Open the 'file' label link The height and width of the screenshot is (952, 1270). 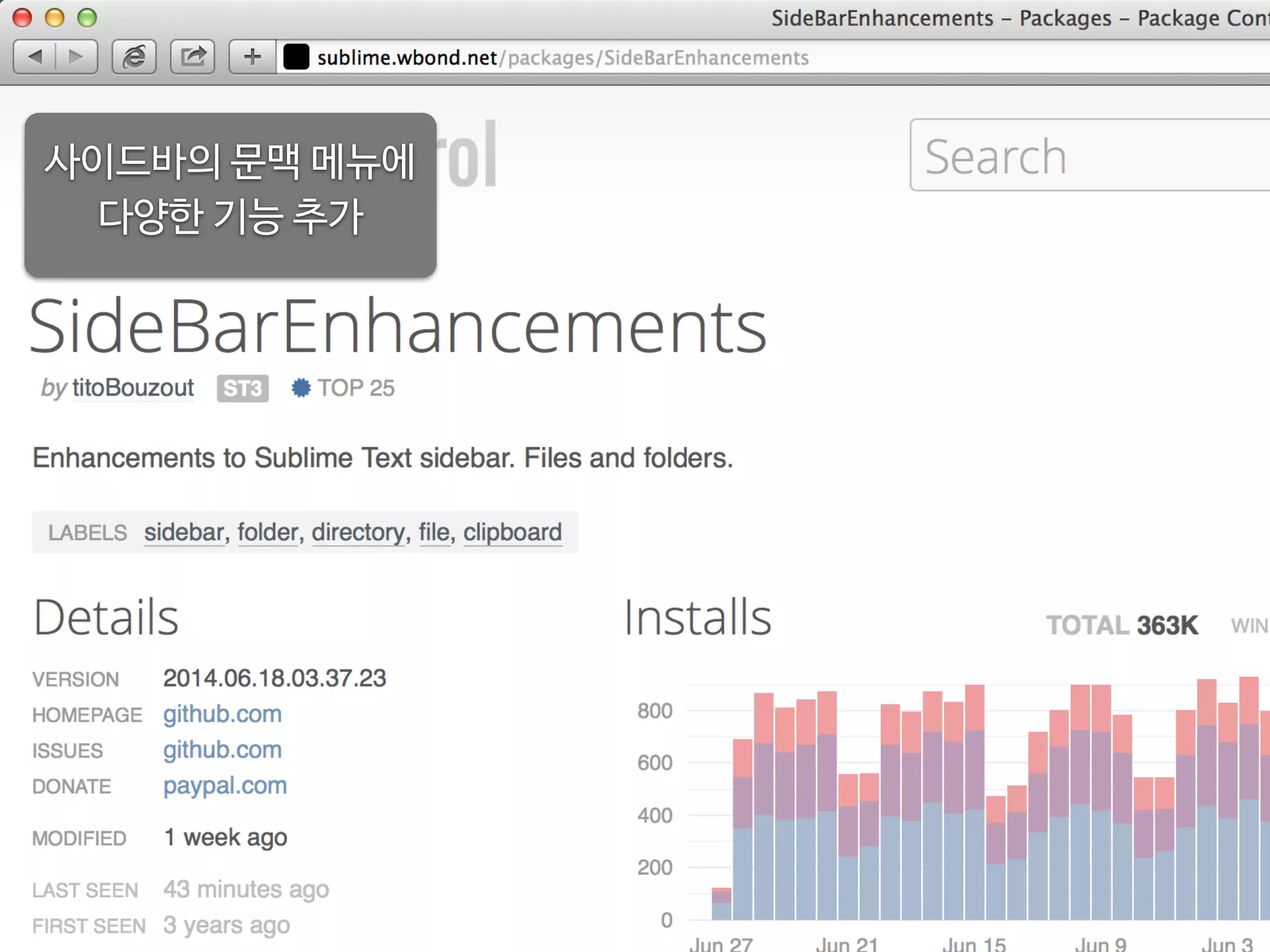(433, 532)
